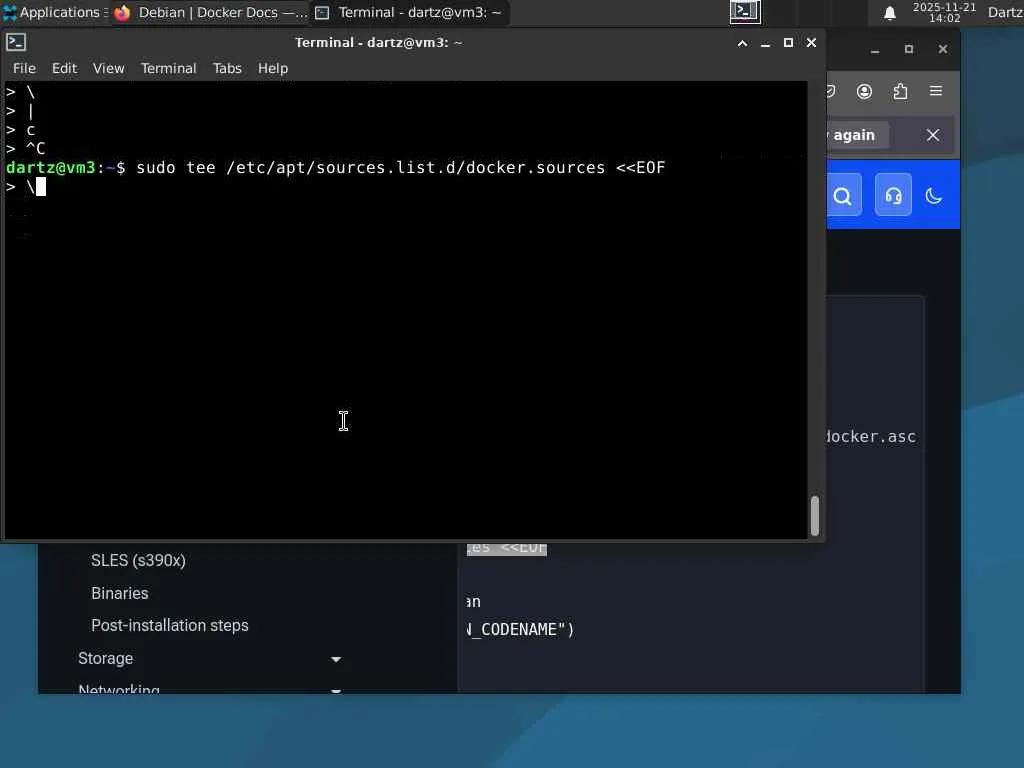Switch to Debian Docker Docs Firefox taskbar button
Screen dimensions: 1024x768
coord(210,12)
